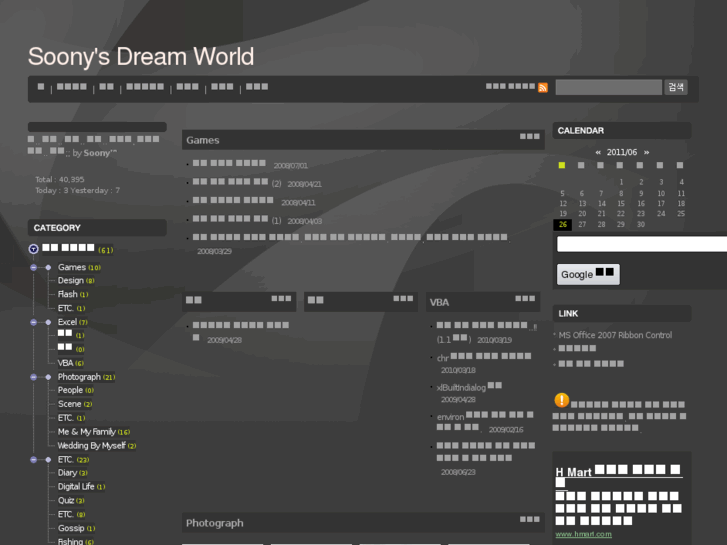Open the Wedding By Myself category
Image resolution: width=727 pixels, height=545 pixels.
tap(91, 446)
